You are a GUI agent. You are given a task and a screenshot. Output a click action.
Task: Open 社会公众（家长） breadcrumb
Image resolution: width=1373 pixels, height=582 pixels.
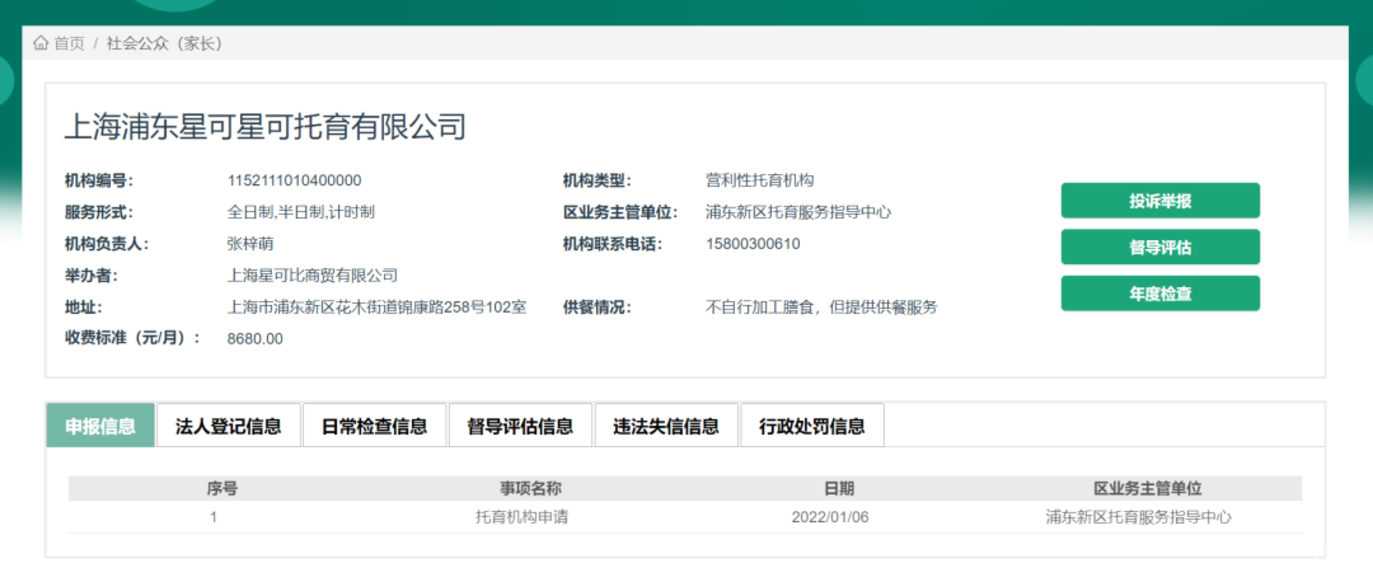(166, 43)
